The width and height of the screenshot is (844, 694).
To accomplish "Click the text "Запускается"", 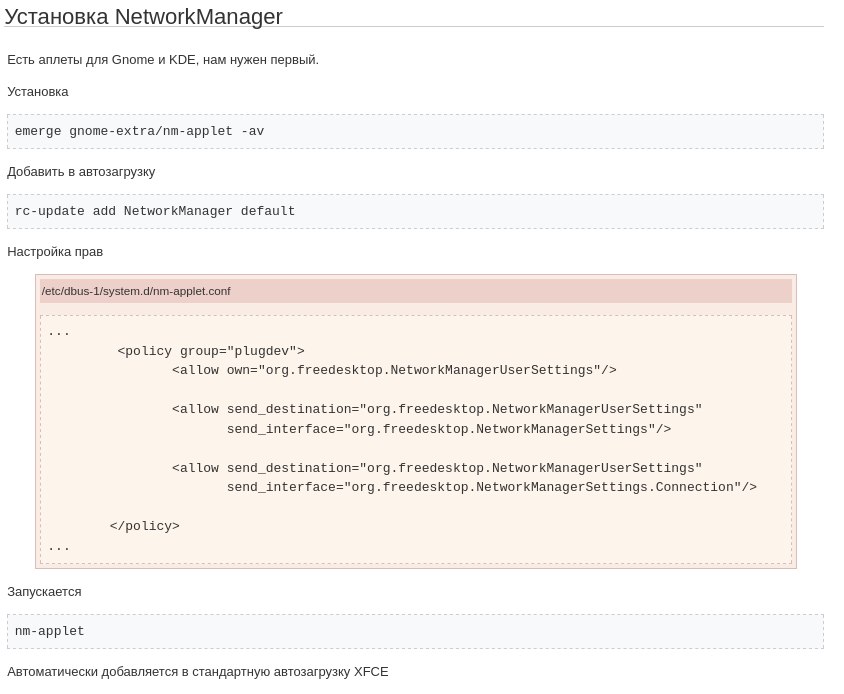I will click(44, 592).
